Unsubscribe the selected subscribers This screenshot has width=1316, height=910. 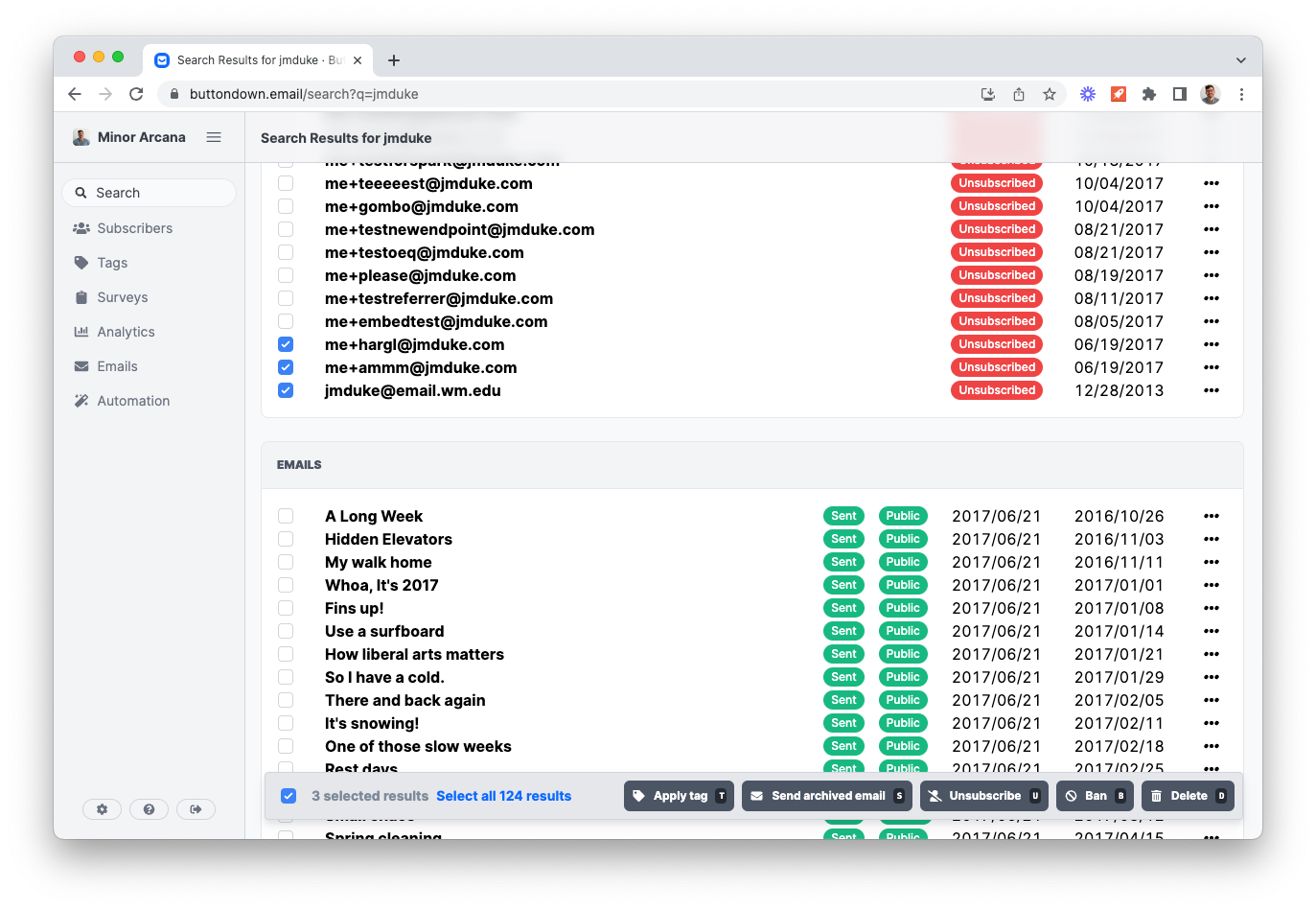(983, 795)
